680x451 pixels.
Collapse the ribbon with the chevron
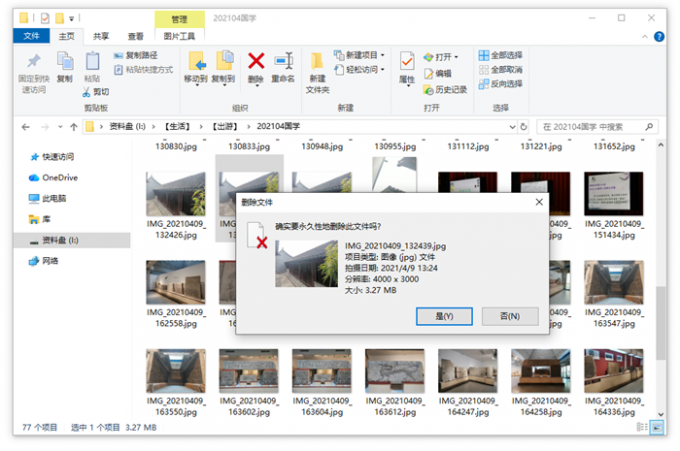tap(644, 37)
